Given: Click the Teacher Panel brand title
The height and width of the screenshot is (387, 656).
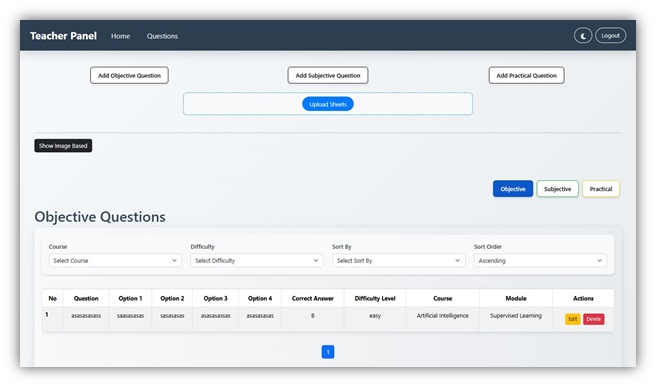Looking at the screenshot, I should click(x=63, y=36).
